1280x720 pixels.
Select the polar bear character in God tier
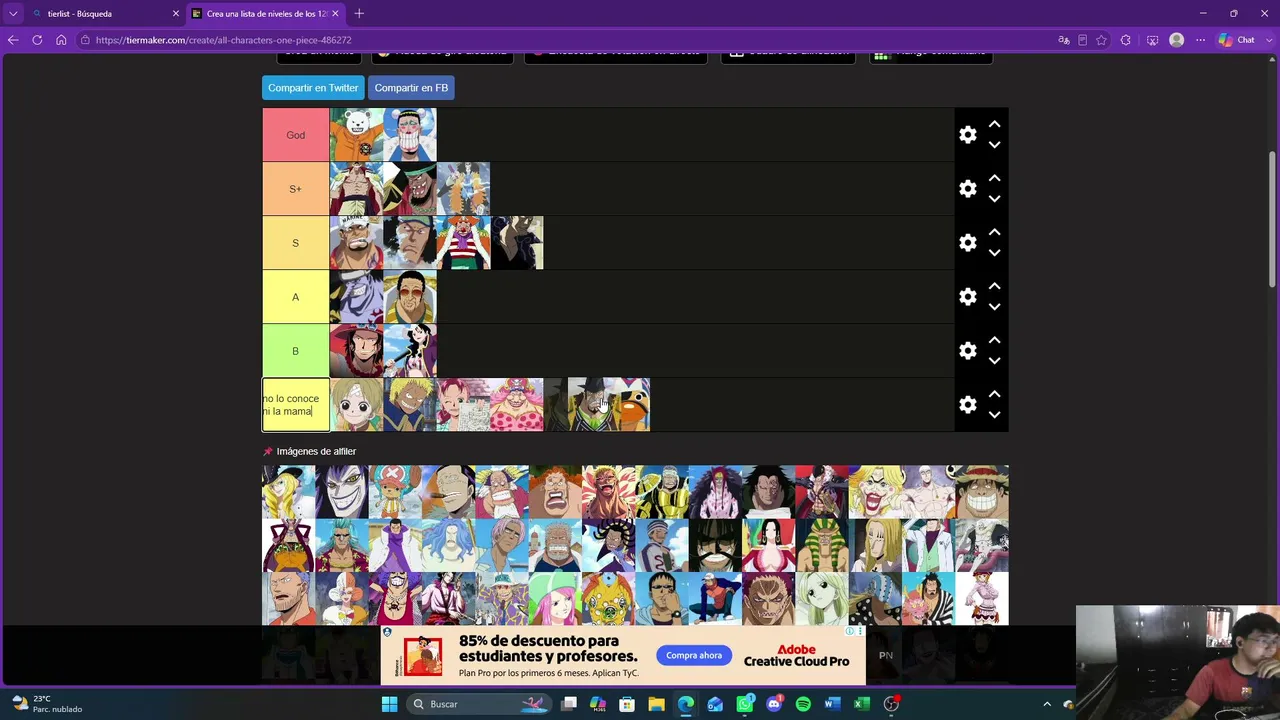(357, 135)
